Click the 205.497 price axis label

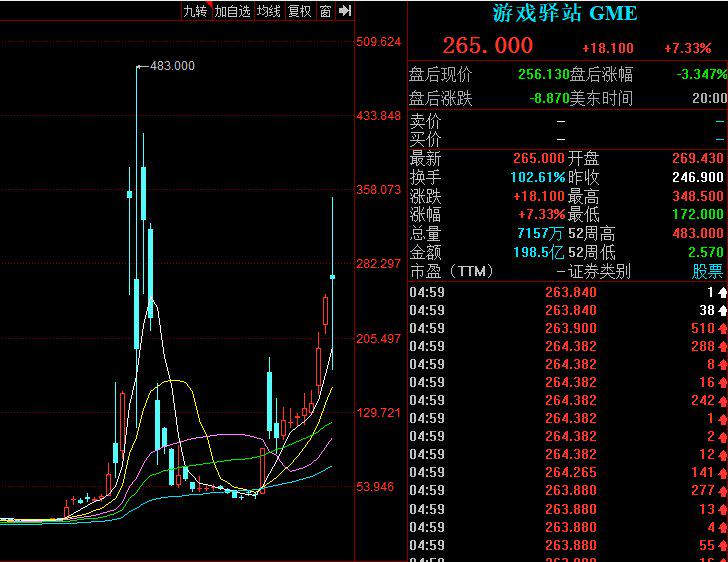pos(378,339)
